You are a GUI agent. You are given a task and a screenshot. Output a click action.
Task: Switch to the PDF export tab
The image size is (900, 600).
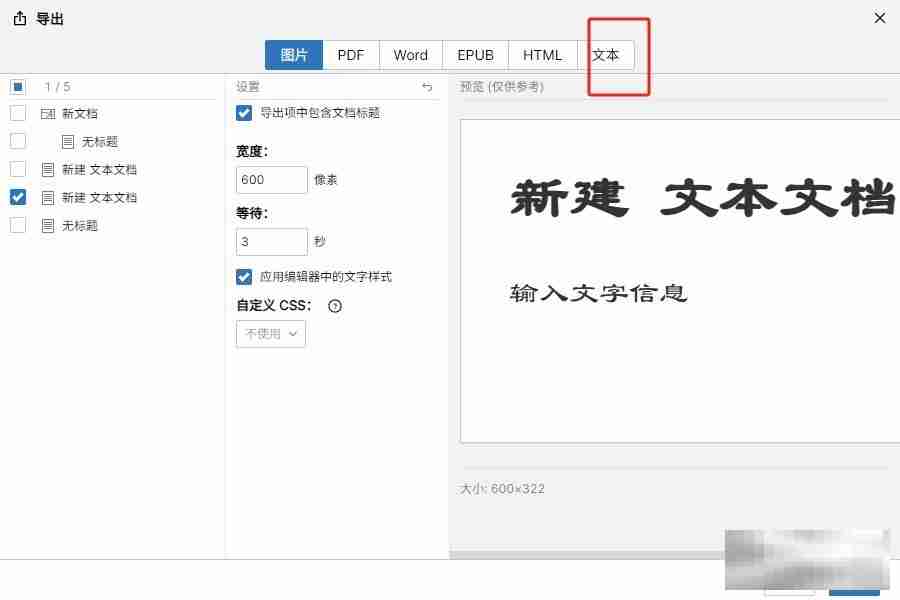coord(351,55)
